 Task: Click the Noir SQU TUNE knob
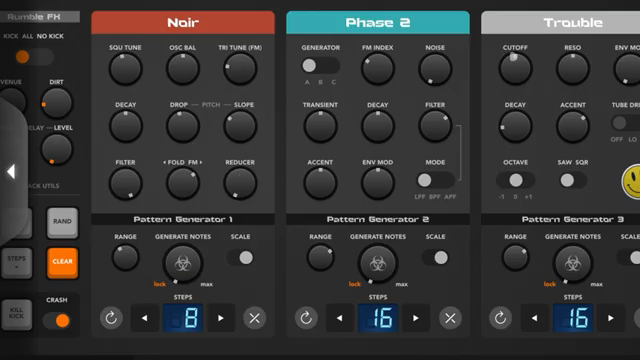click(x=125, y=69)
